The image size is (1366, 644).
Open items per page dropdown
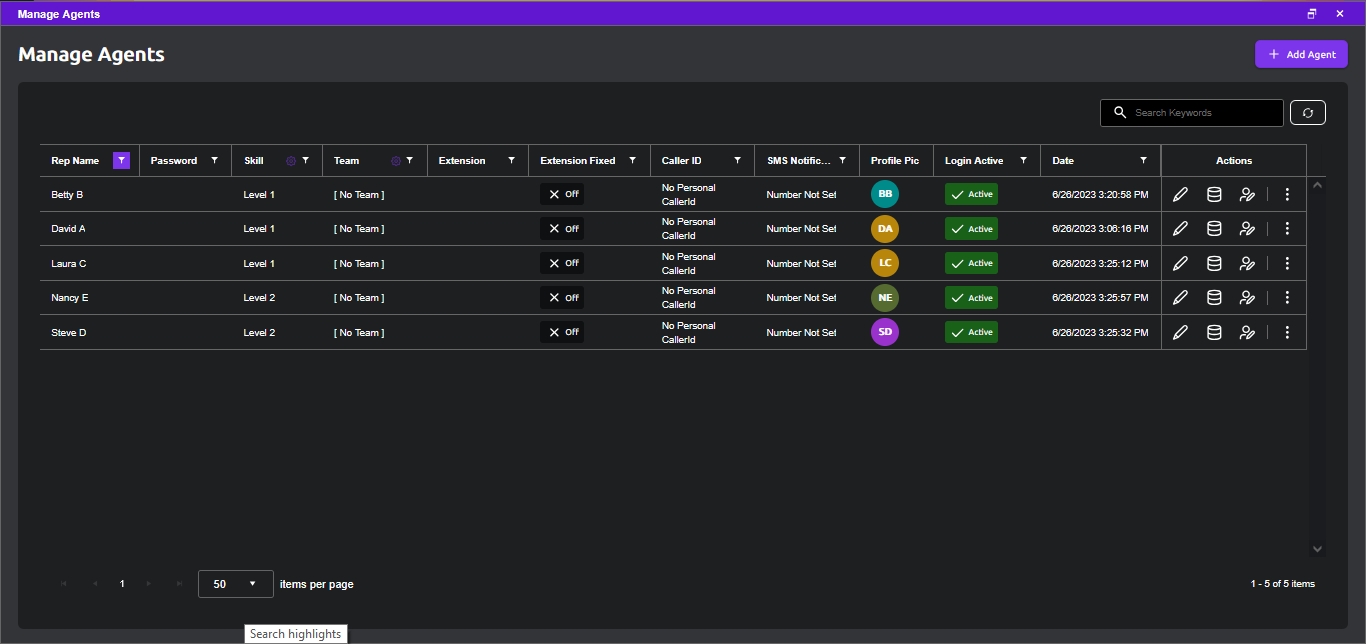point(236,584)
